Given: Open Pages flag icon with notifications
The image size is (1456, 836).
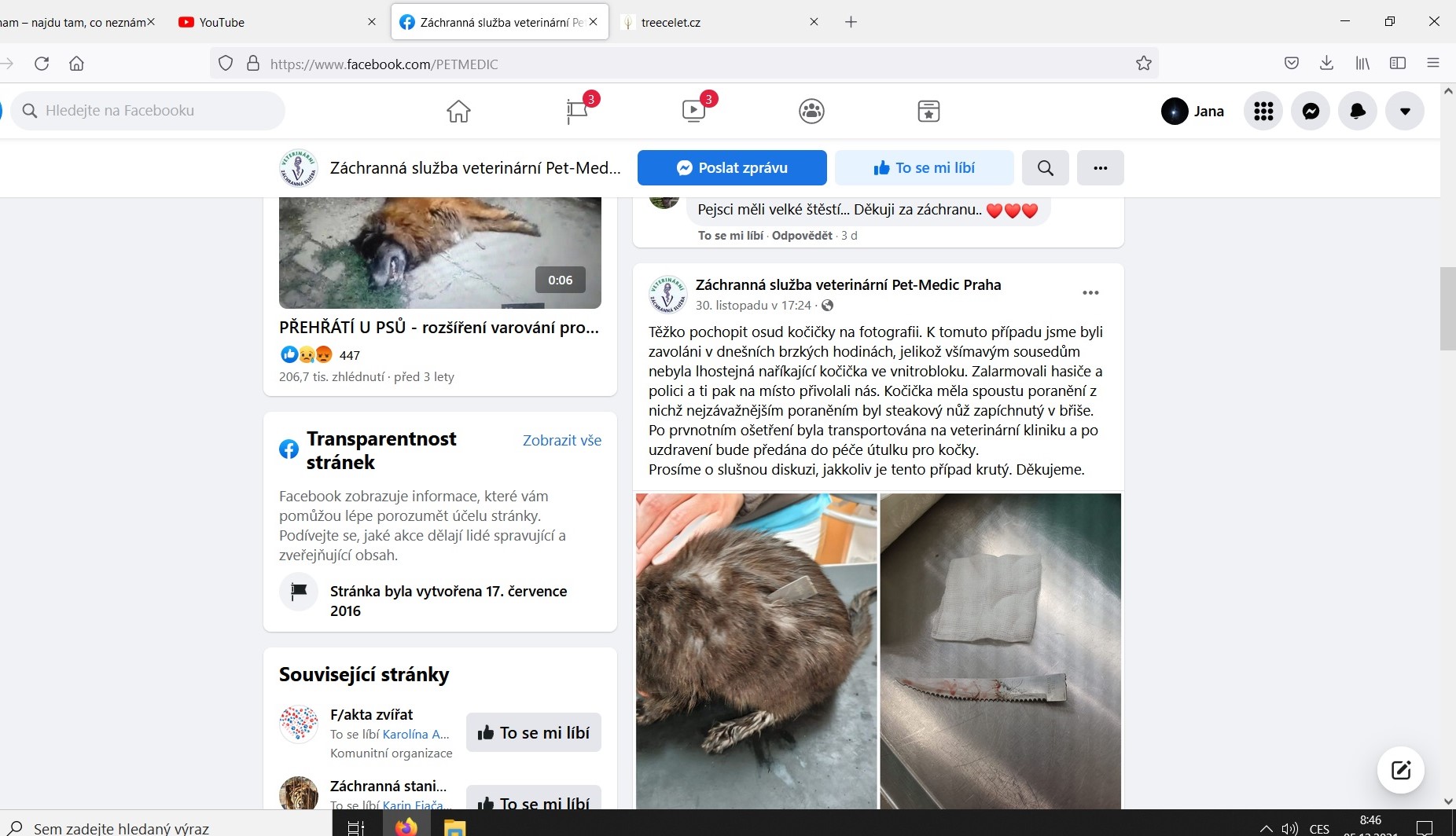Looking at the screenshot, I should coord(577,112).
